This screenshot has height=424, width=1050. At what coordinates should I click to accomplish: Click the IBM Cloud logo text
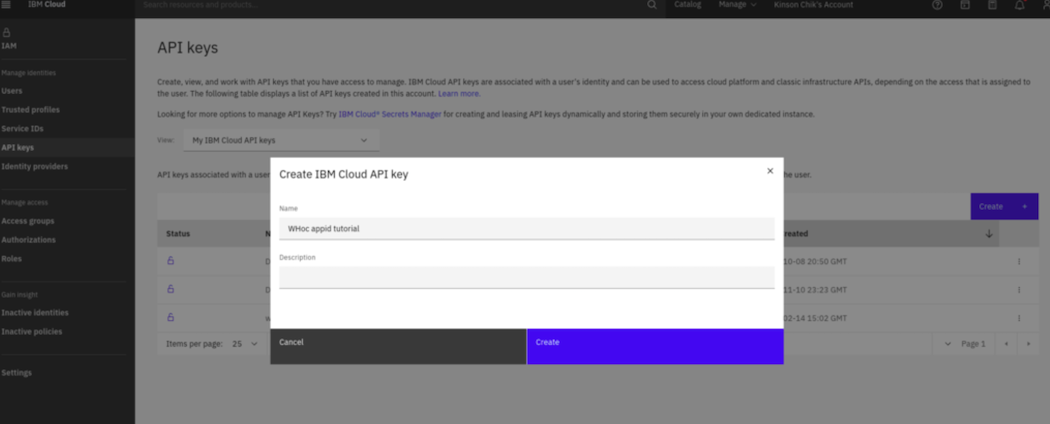click(x=47, y=5)
